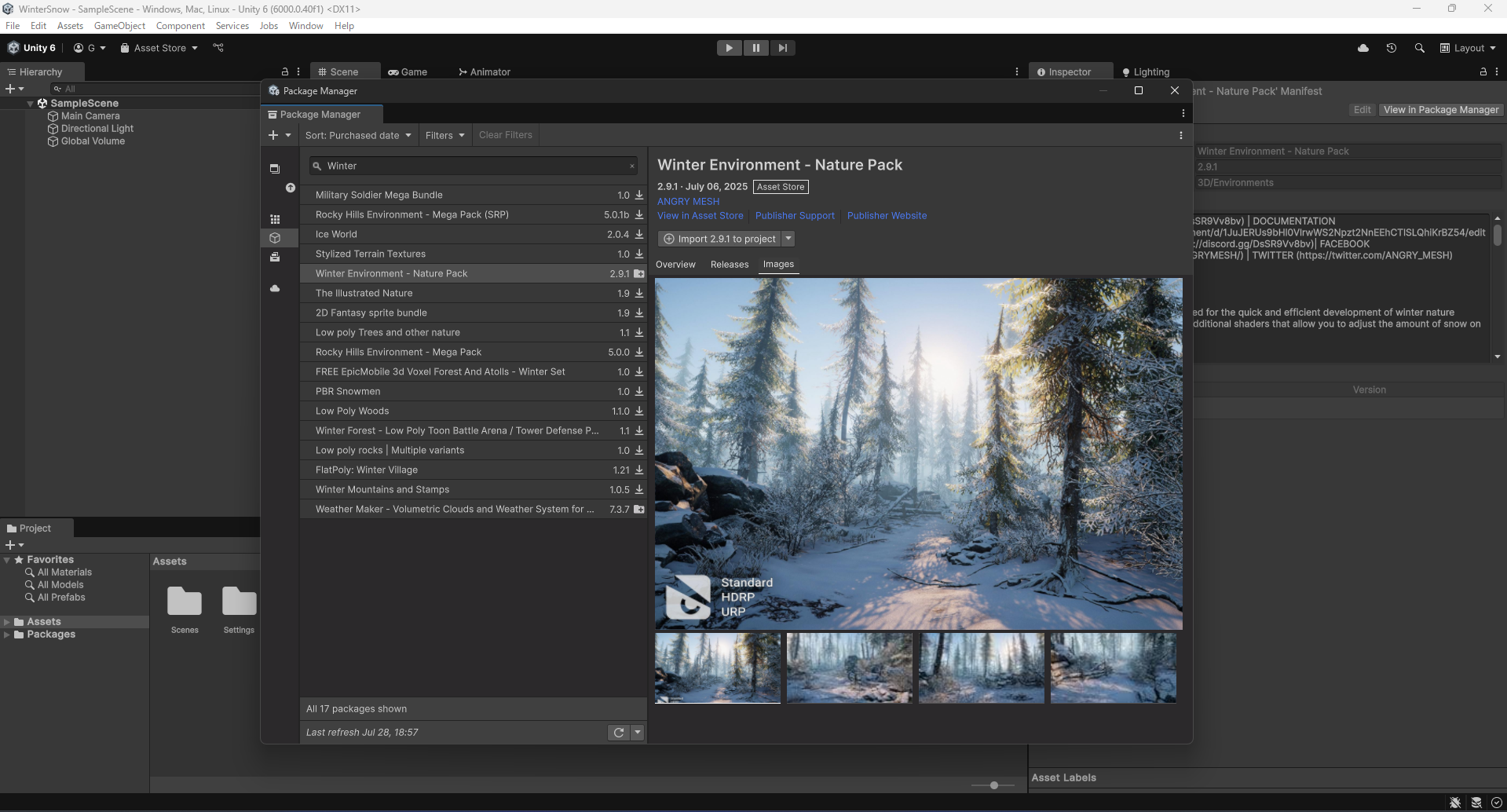Click the download icon for Military Soldier Mega Bundle
Screen dimensions: 1507x812
pyautogui.click(x=639, y=195)
